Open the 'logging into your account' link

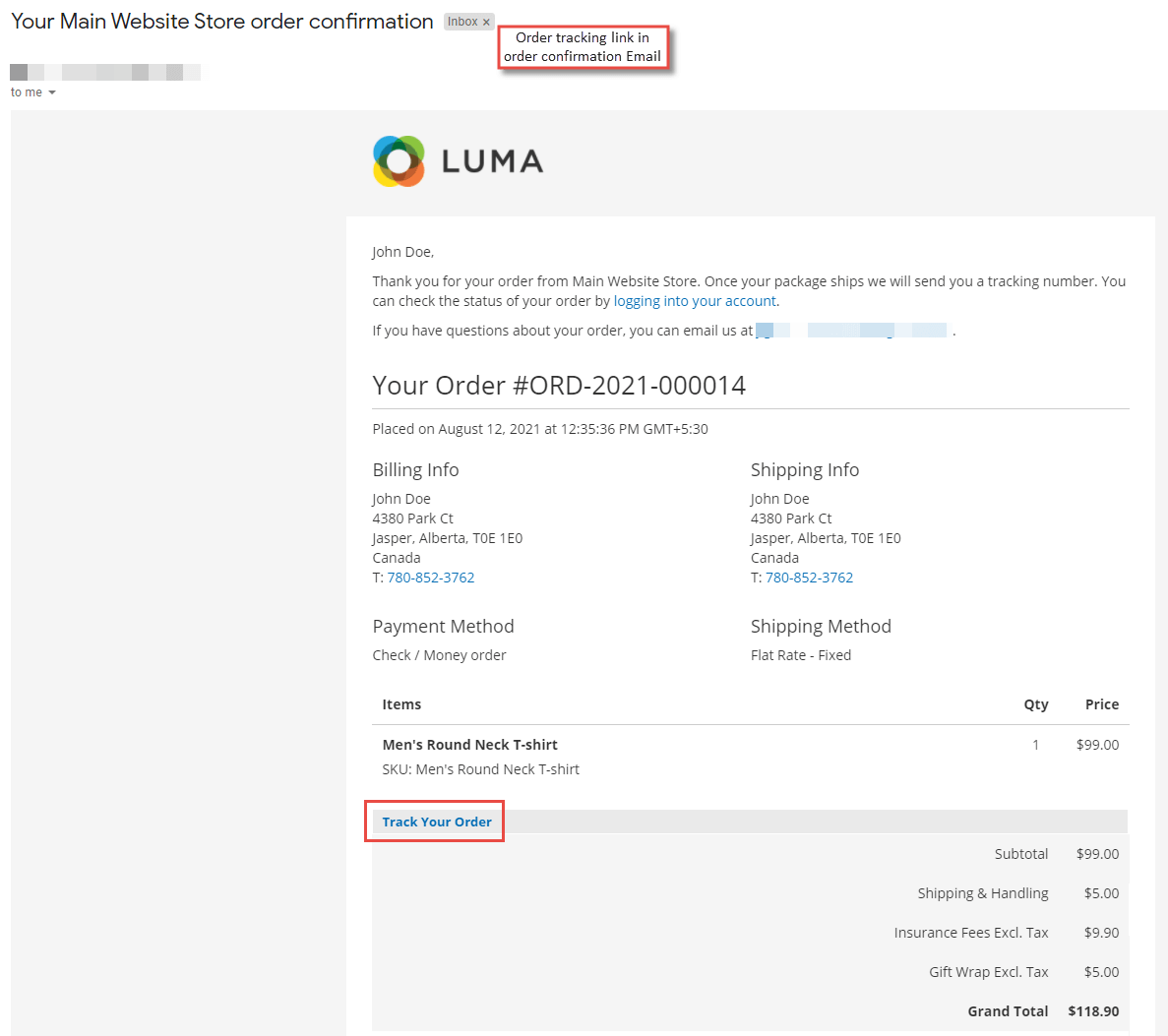pos(695,300)
